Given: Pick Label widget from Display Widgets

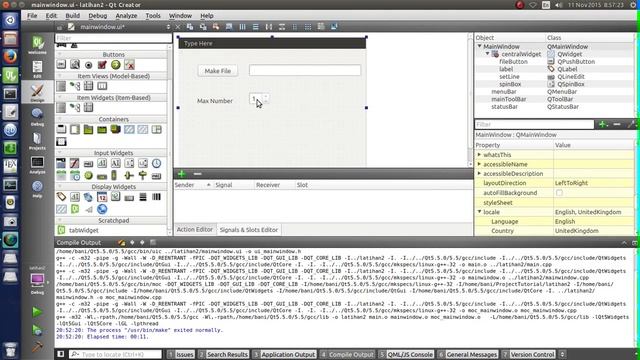Looking at the screenshot, I should point(61,197).
